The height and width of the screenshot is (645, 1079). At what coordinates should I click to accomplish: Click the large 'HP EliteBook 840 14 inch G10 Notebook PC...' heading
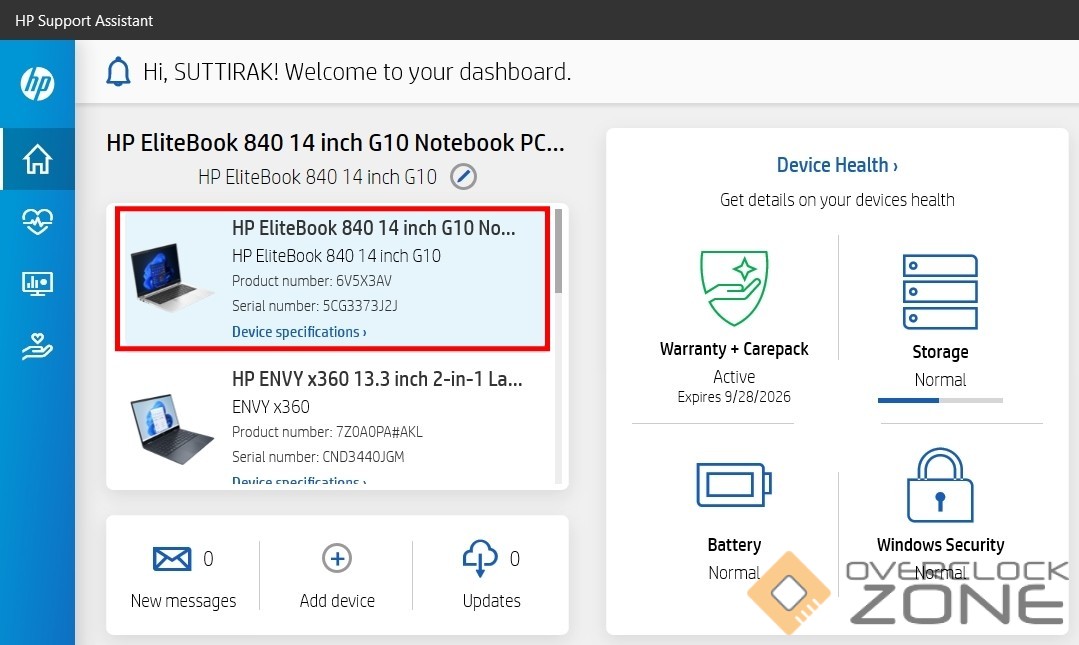(x=335, y=142)
